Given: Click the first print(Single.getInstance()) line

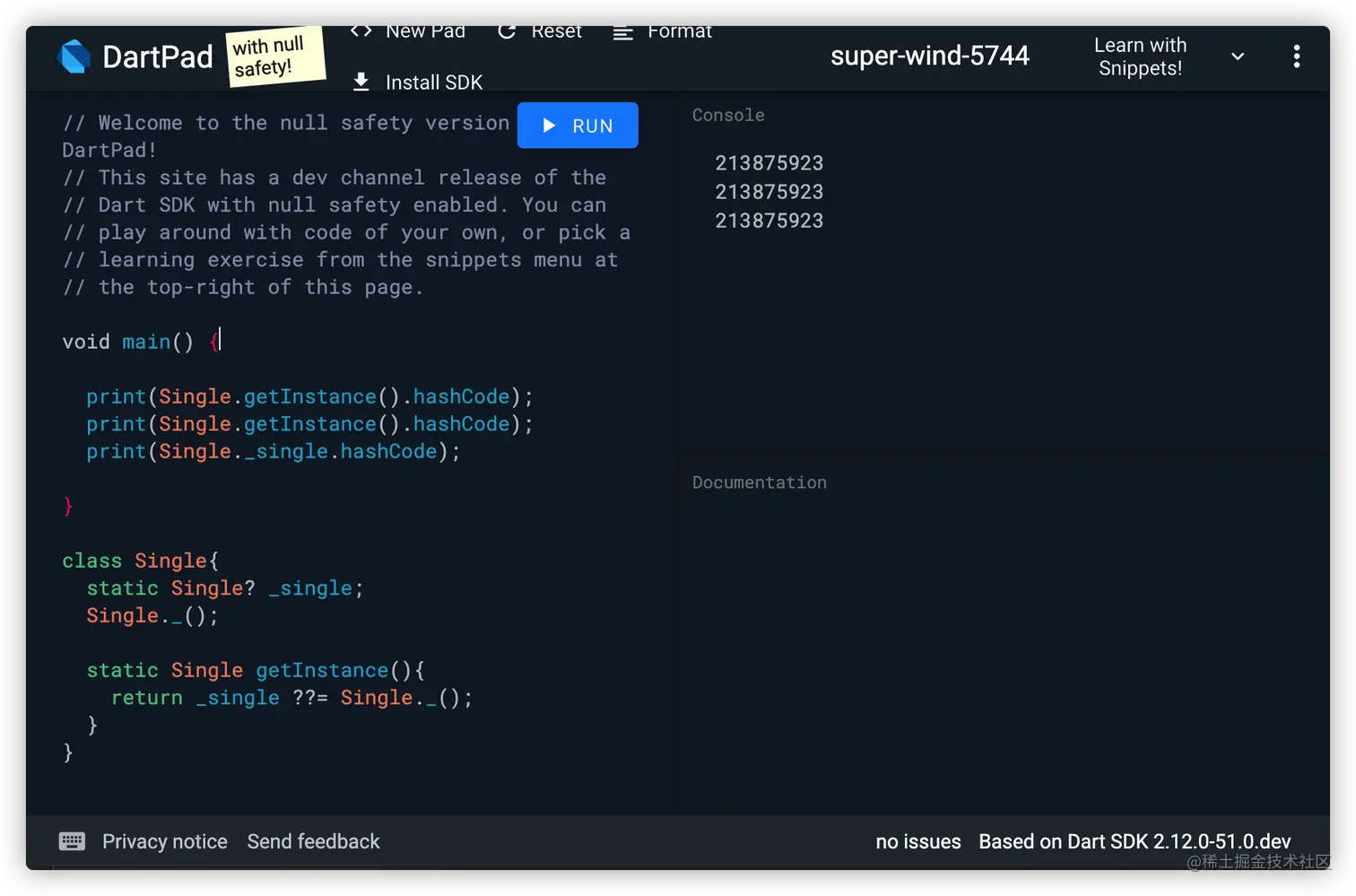Looking at the screenshot, I should point(309,396).
